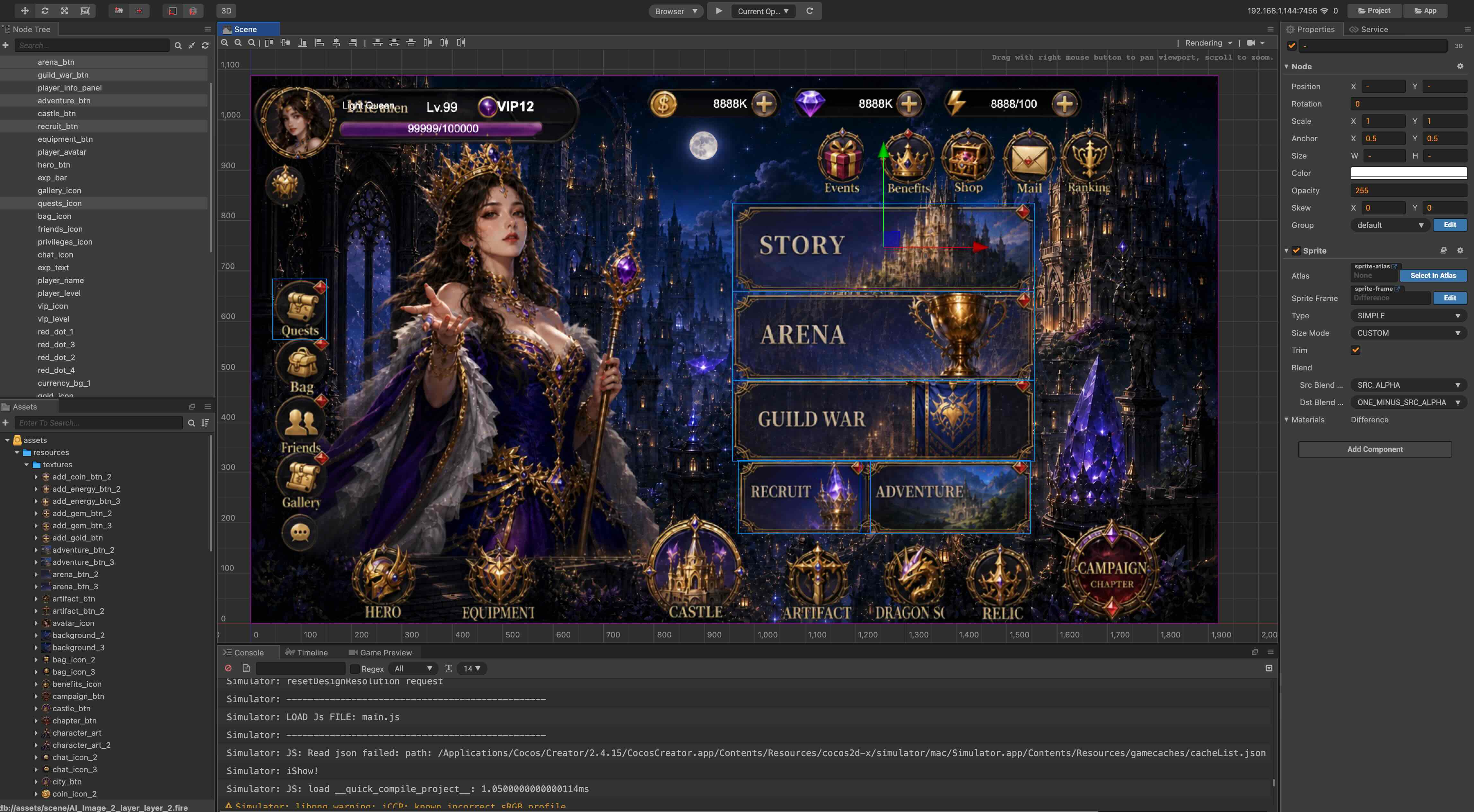This screenshot has height=812, width=1474.
Task: Click the Node Tree refresh icon
Action: point(206,45)
